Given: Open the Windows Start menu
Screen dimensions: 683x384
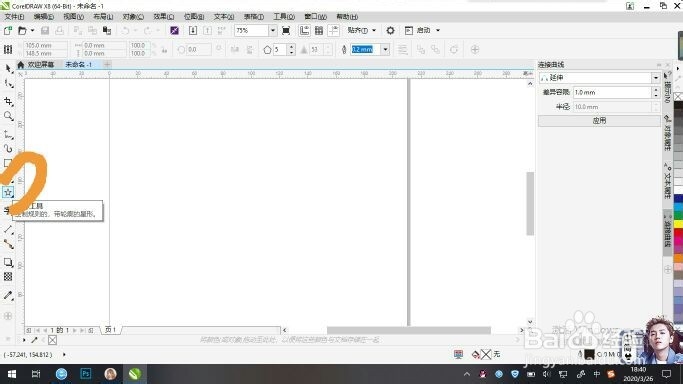Looking at the screenshot, I should [12, 374].
